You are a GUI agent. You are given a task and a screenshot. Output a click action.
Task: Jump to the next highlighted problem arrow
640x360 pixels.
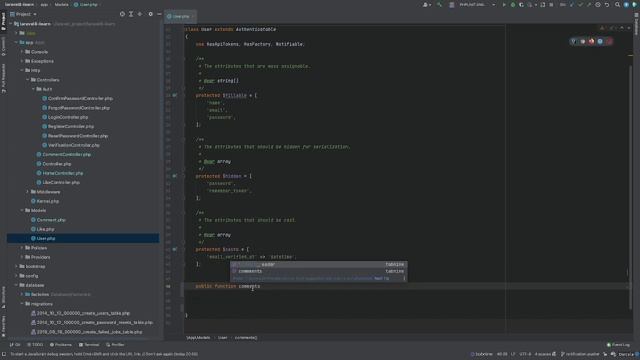pos(629,28)
